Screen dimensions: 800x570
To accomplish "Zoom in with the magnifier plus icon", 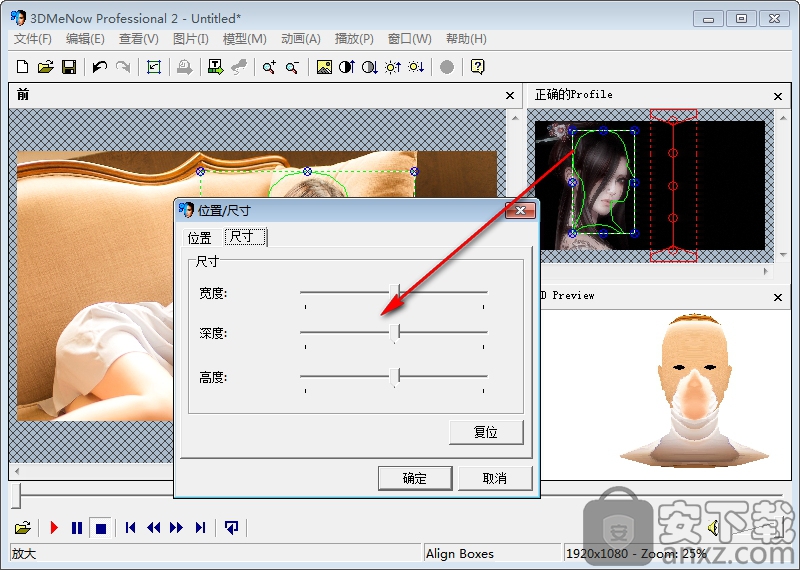I will click(x=269, y=67).
